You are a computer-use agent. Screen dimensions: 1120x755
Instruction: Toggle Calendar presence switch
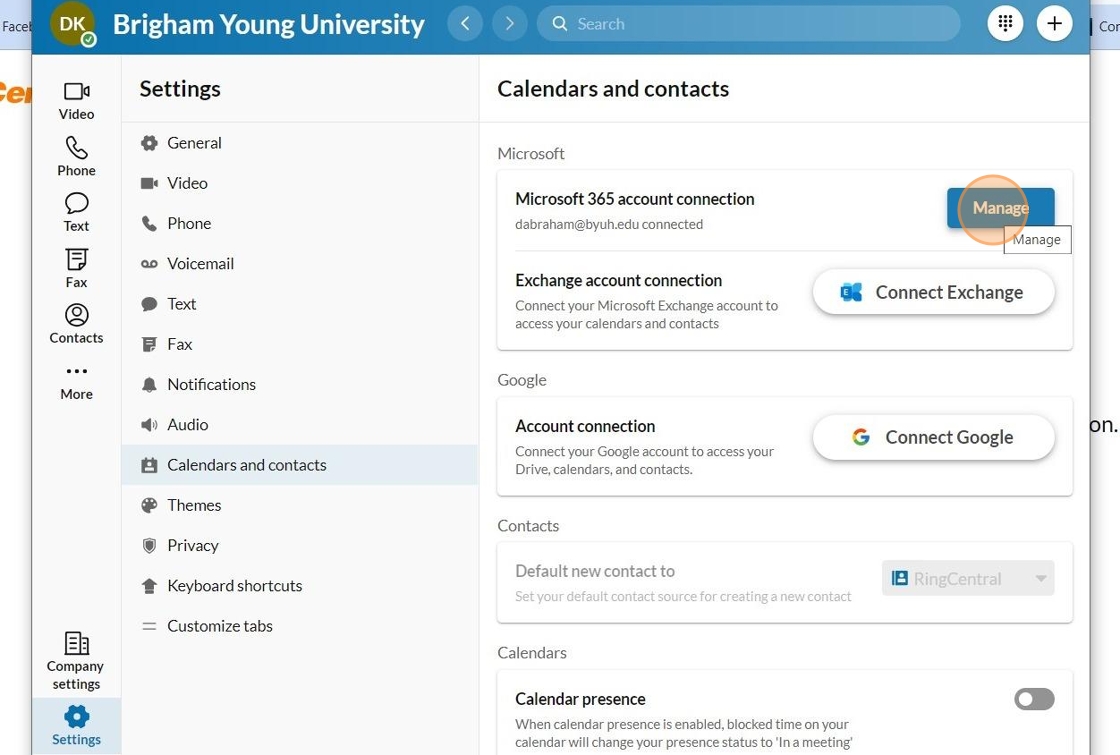[x=1034, y=699]
